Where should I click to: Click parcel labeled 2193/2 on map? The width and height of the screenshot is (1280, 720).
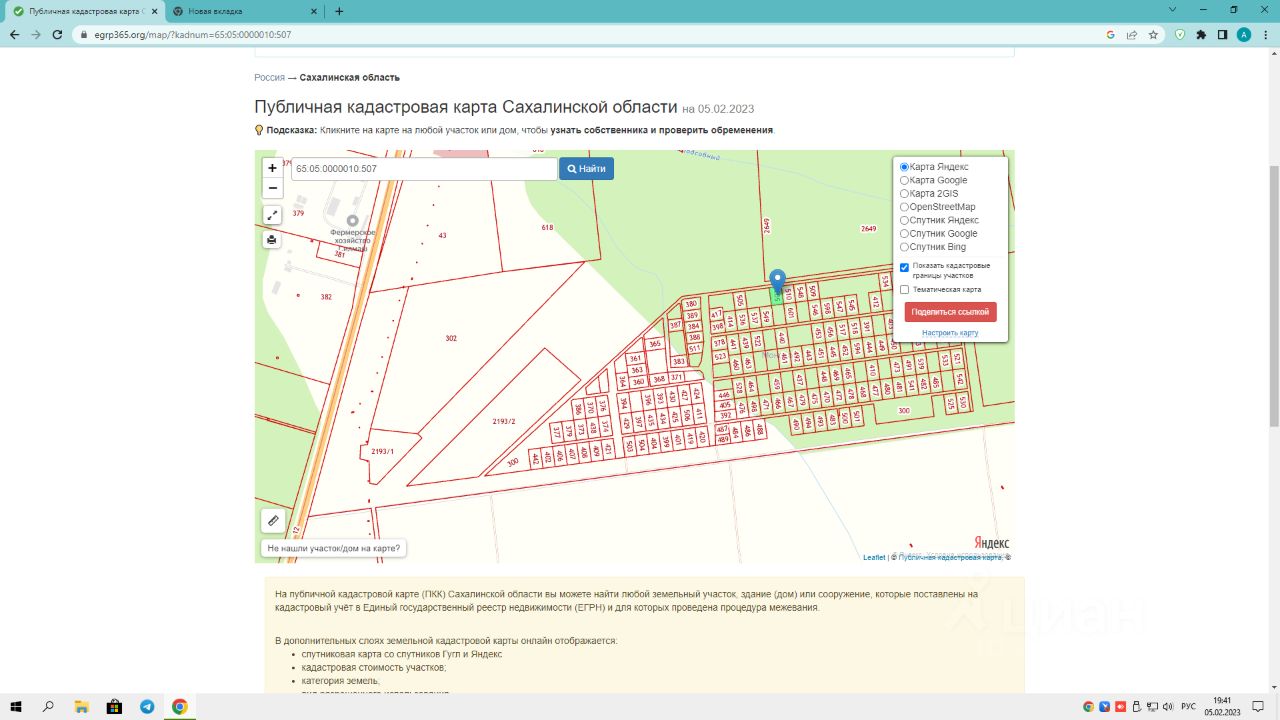(504, 421)
